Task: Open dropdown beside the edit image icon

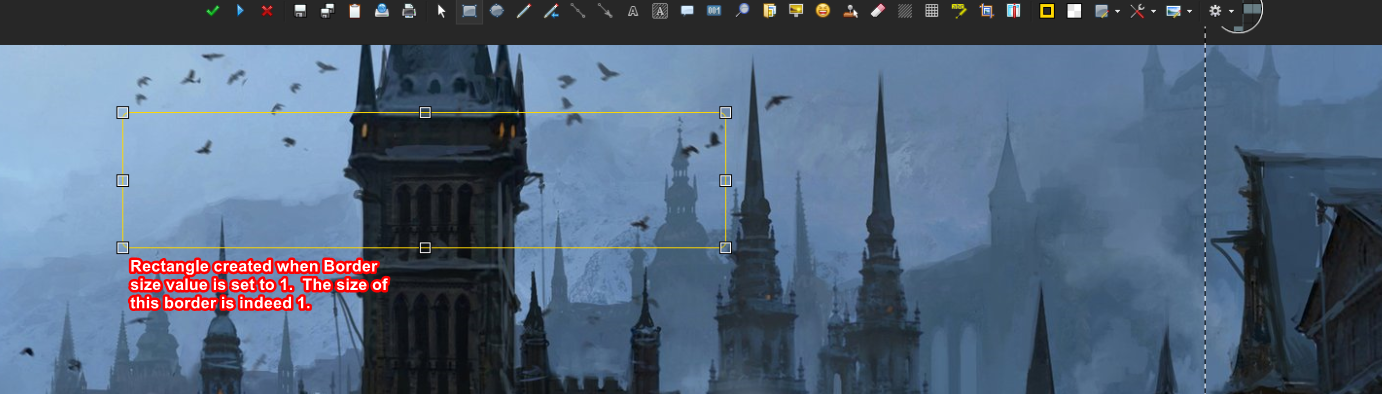Action: coord(1118,12)
